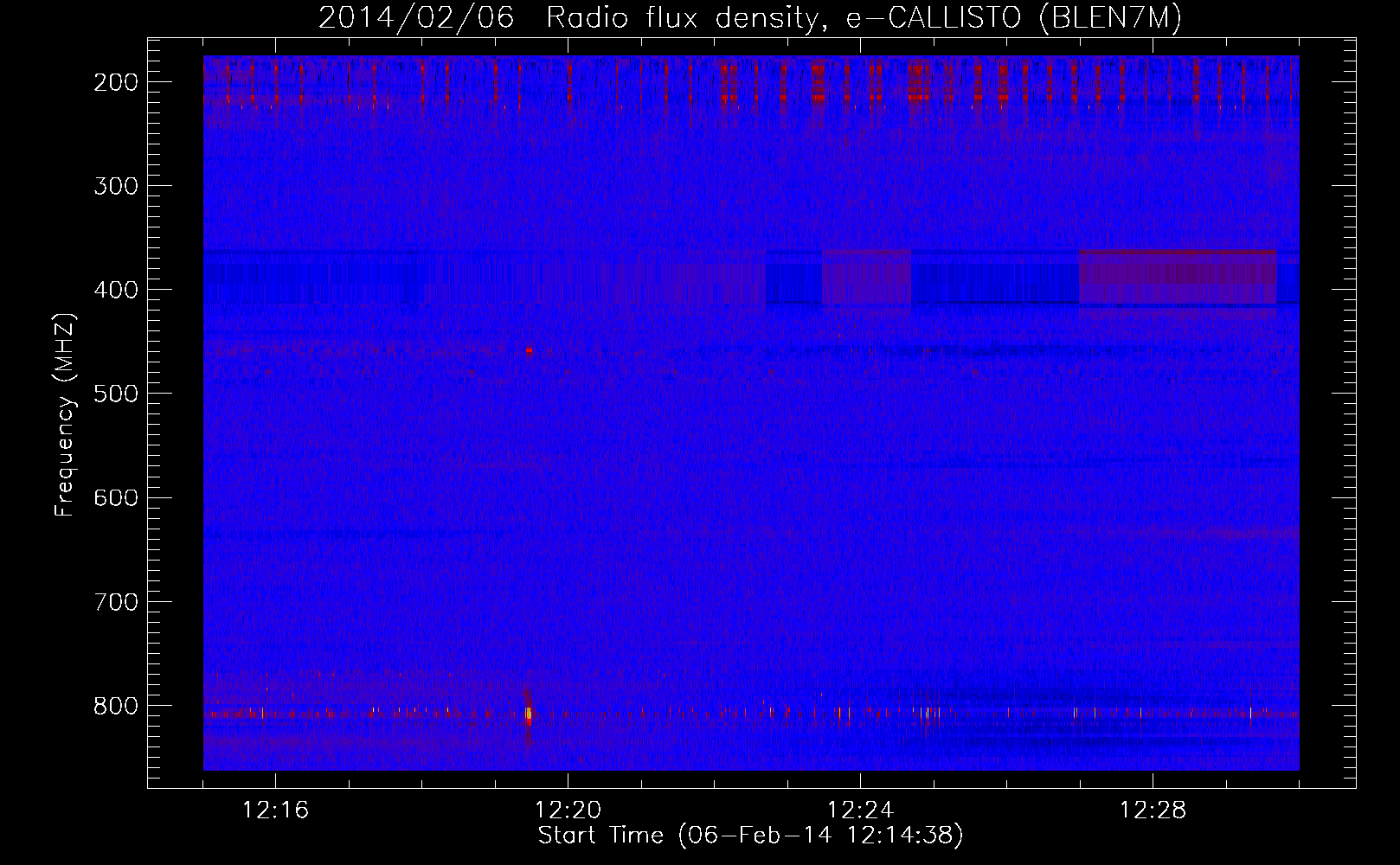Click the plot title mentioning e-CALLISTO (BLEN7M)
Screen dimensions: 1400x865
coord(750,18)
